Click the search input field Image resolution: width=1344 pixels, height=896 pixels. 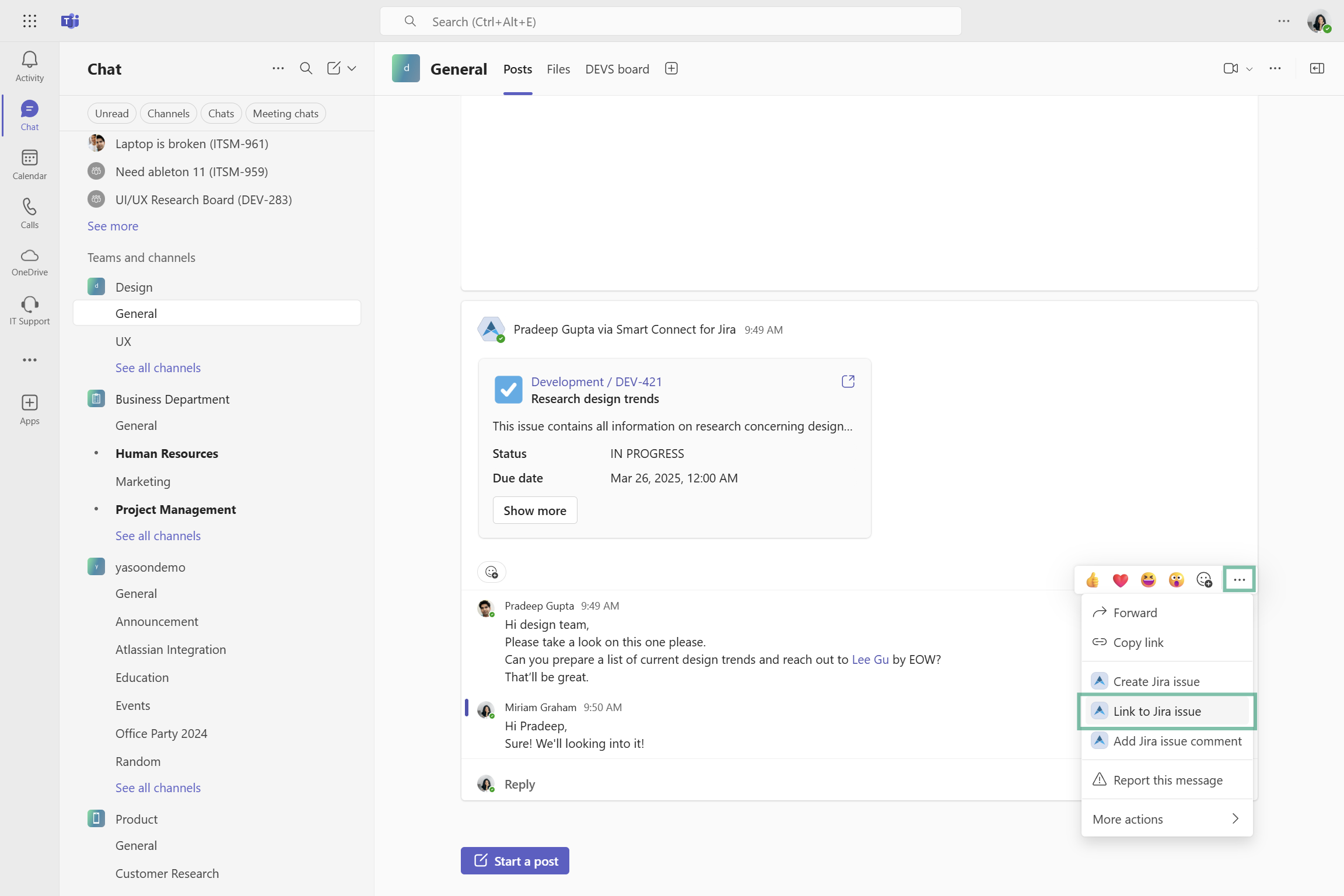[671, 22]
